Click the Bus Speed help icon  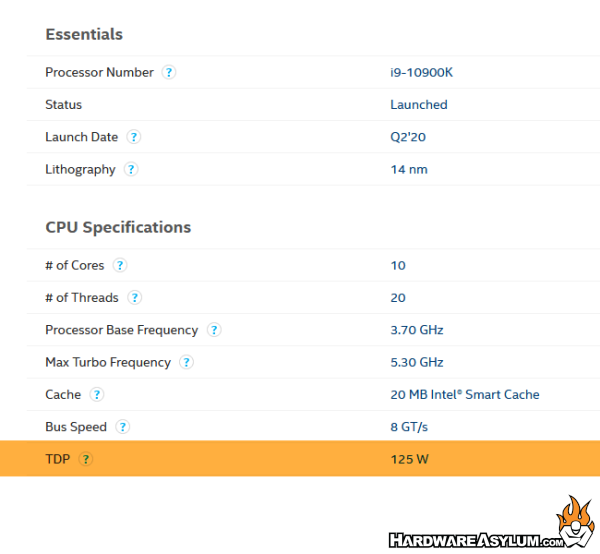[122, 427]
